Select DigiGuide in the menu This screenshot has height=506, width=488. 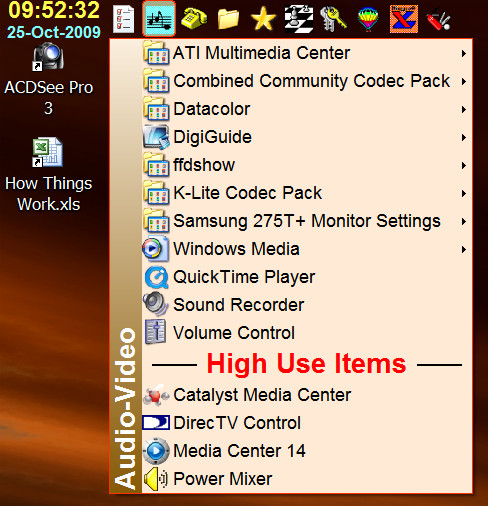click(307, 137)
